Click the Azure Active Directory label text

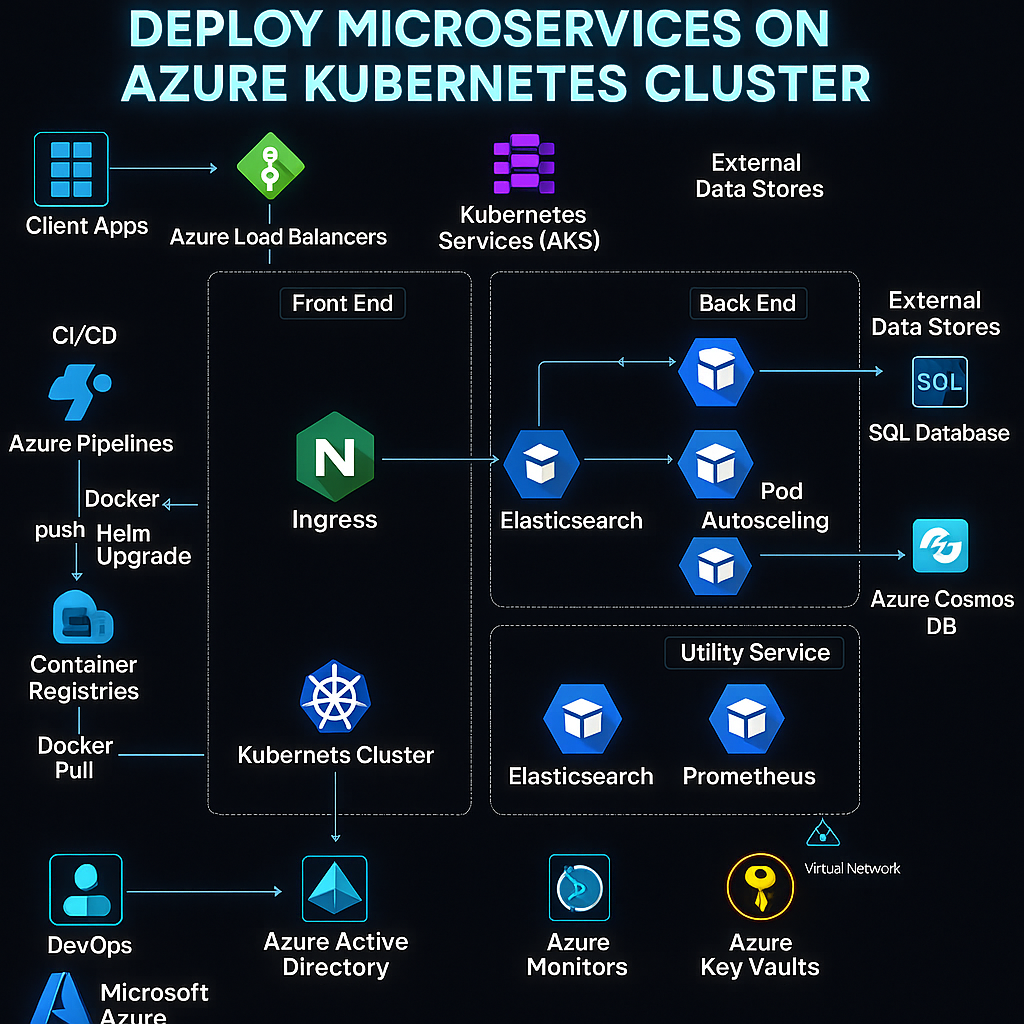point(336,954)
